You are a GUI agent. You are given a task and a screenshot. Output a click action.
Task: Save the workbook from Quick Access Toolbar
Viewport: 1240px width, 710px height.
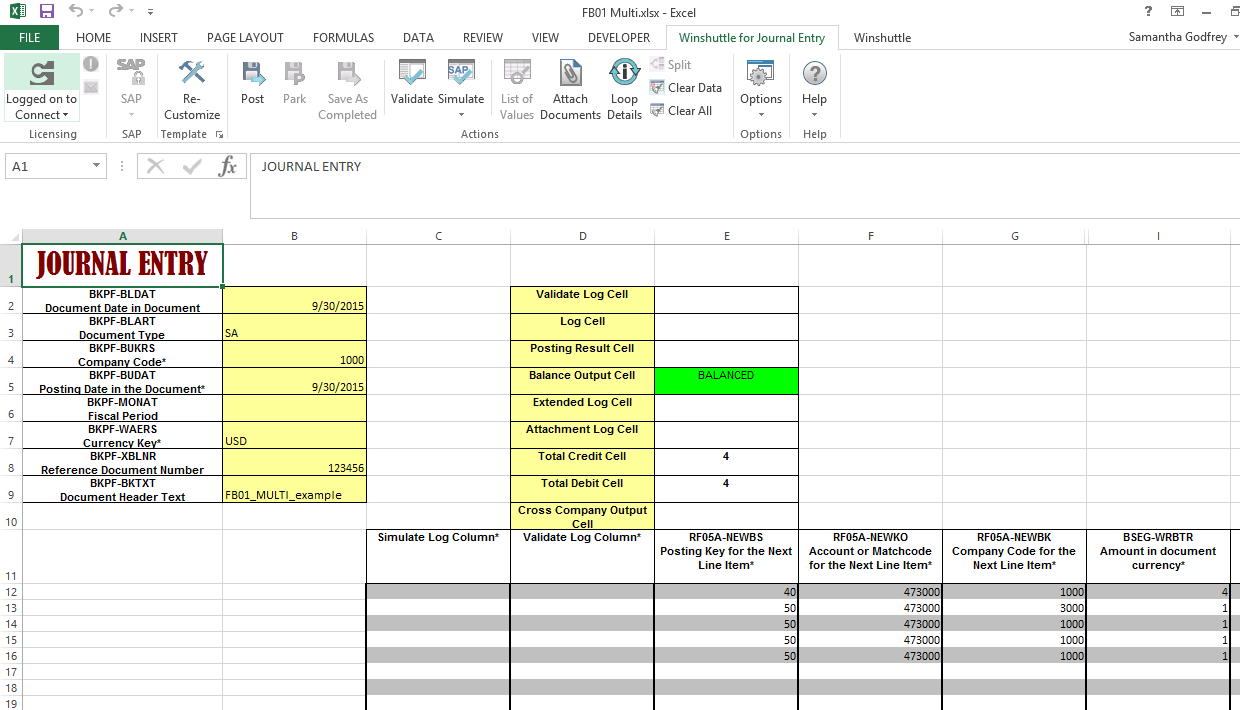[x=47, y=11]
